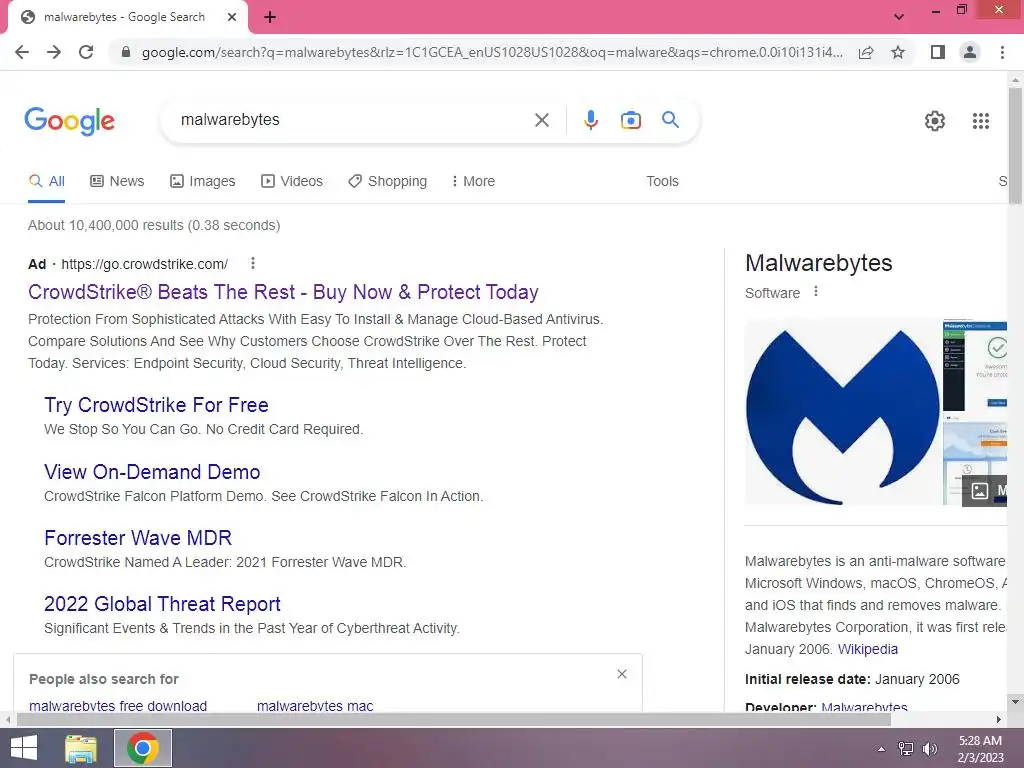Open the Malwarebytes developer link
Viewport: 1024px width, 768px height.
[864, 707]
